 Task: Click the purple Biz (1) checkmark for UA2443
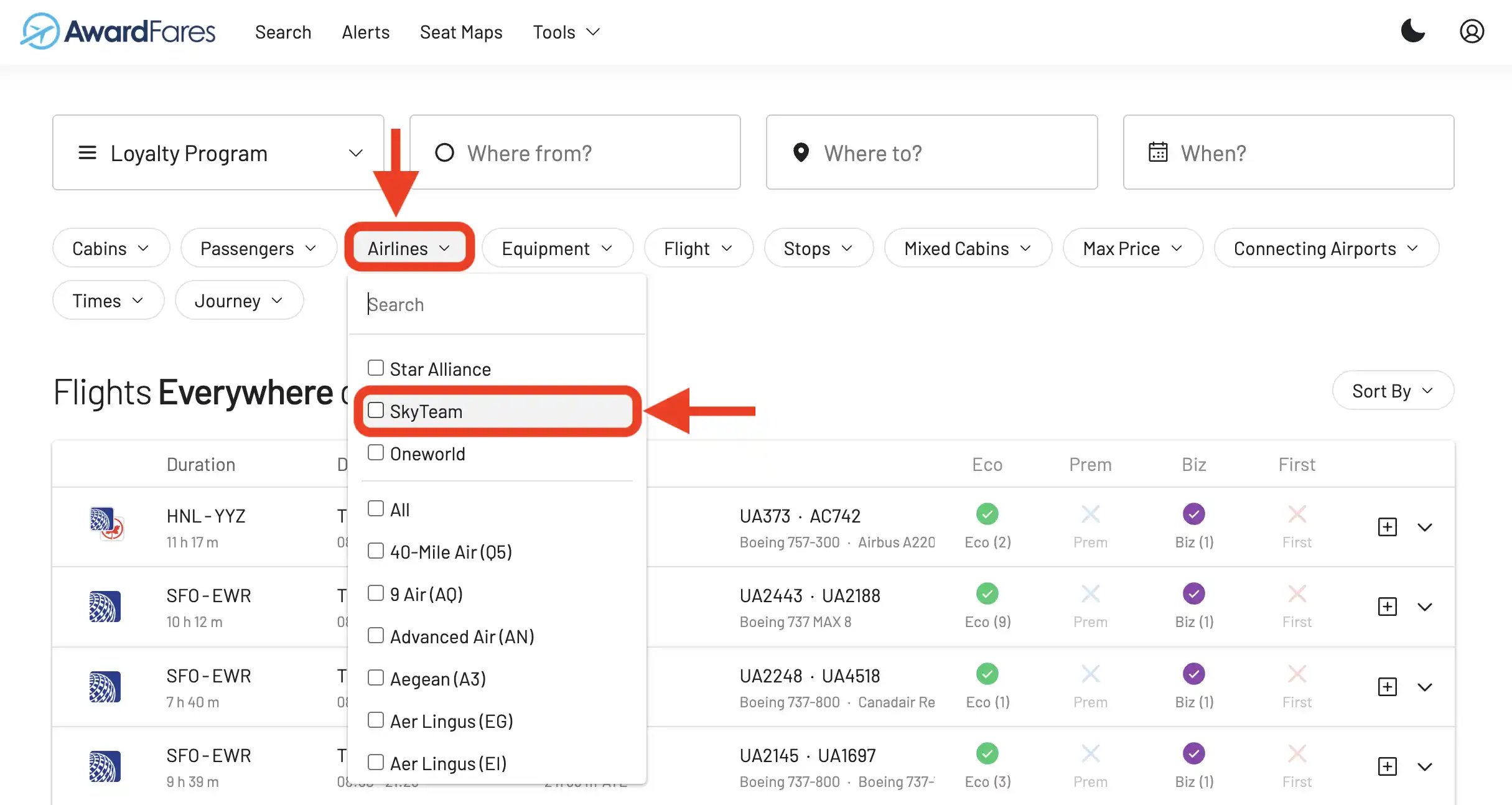1193,594
